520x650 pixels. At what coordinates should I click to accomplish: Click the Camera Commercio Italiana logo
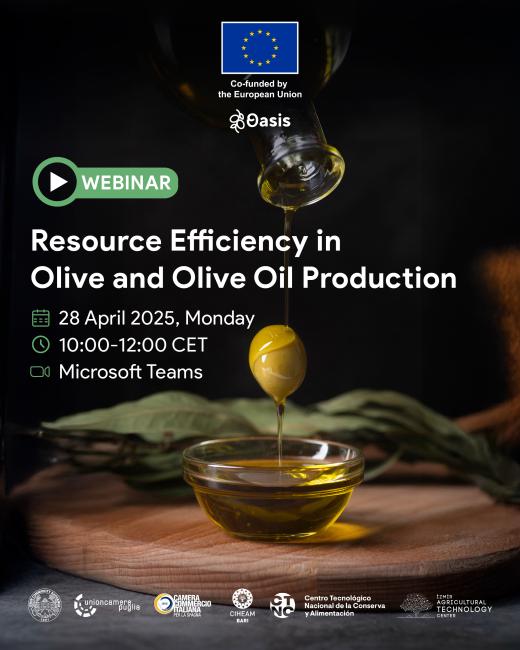[182, 605]
